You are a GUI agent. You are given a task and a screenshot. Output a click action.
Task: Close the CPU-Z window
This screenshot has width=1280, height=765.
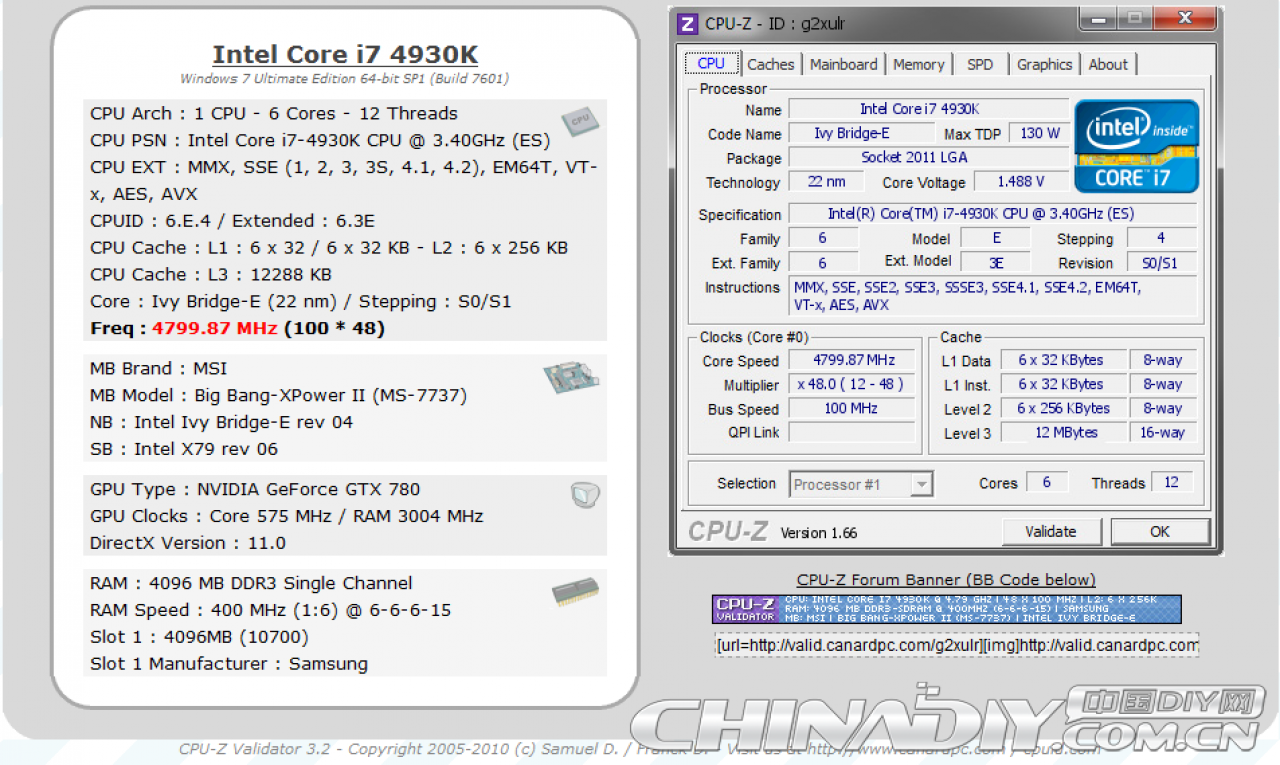(x=1184, y=18)
